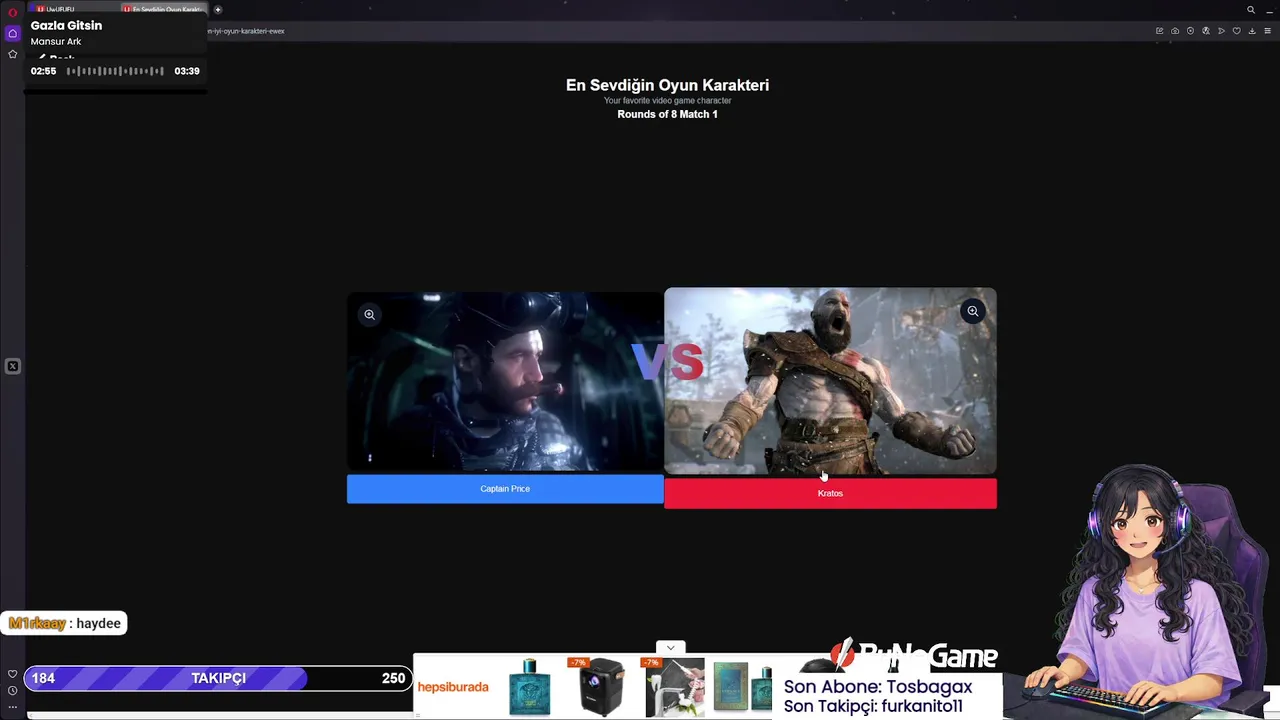Open the easy setup menu icon
The width and height of the screenshot is (1280, 720).
1268,31
